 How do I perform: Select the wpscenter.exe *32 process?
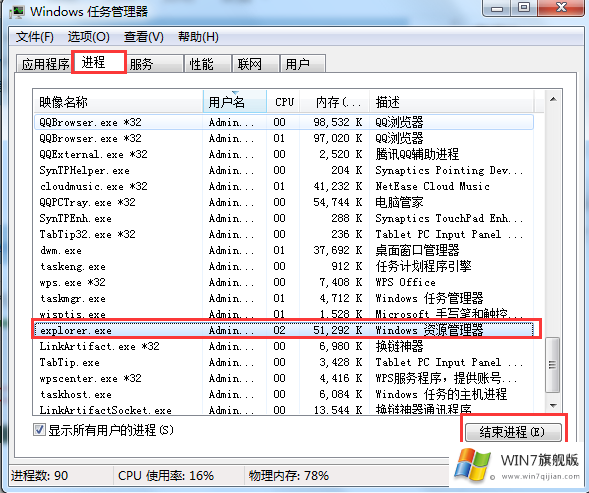click(284, 378)
